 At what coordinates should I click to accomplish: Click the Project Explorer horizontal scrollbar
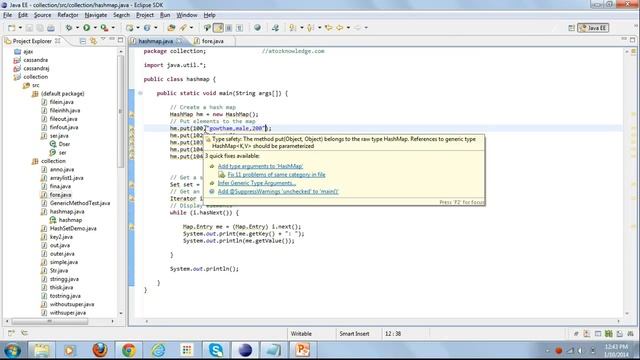click(x=49, y=322)
